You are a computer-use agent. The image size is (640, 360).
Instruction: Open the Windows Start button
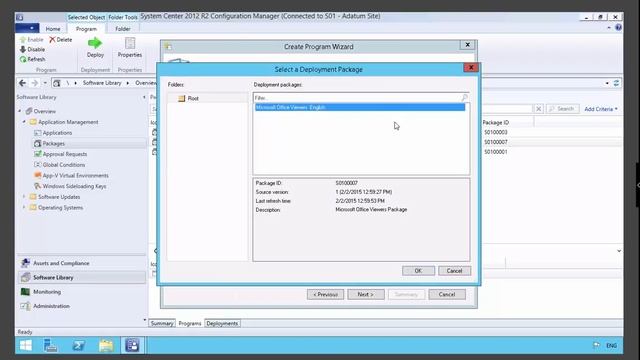tap(26, 345)
